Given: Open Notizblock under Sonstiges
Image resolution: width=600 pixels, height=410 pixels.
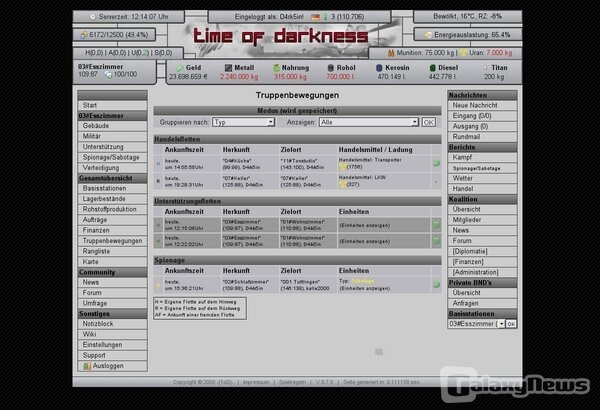Looking at the screenshot, I should 112,324.
